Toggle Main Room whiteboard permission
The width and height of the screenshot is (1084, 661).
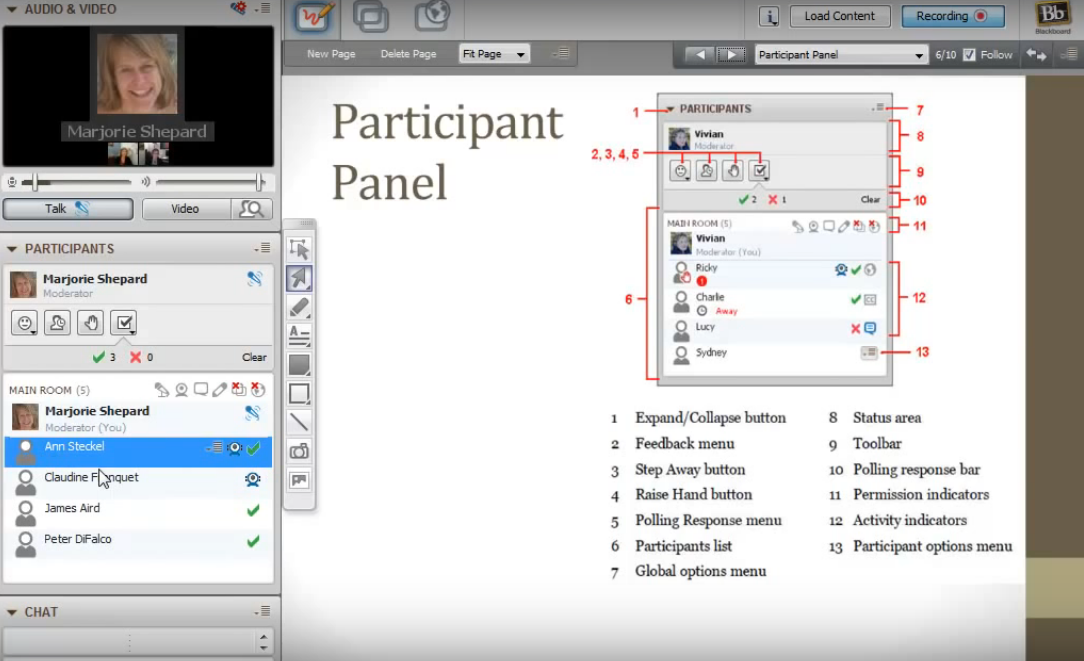220,390
